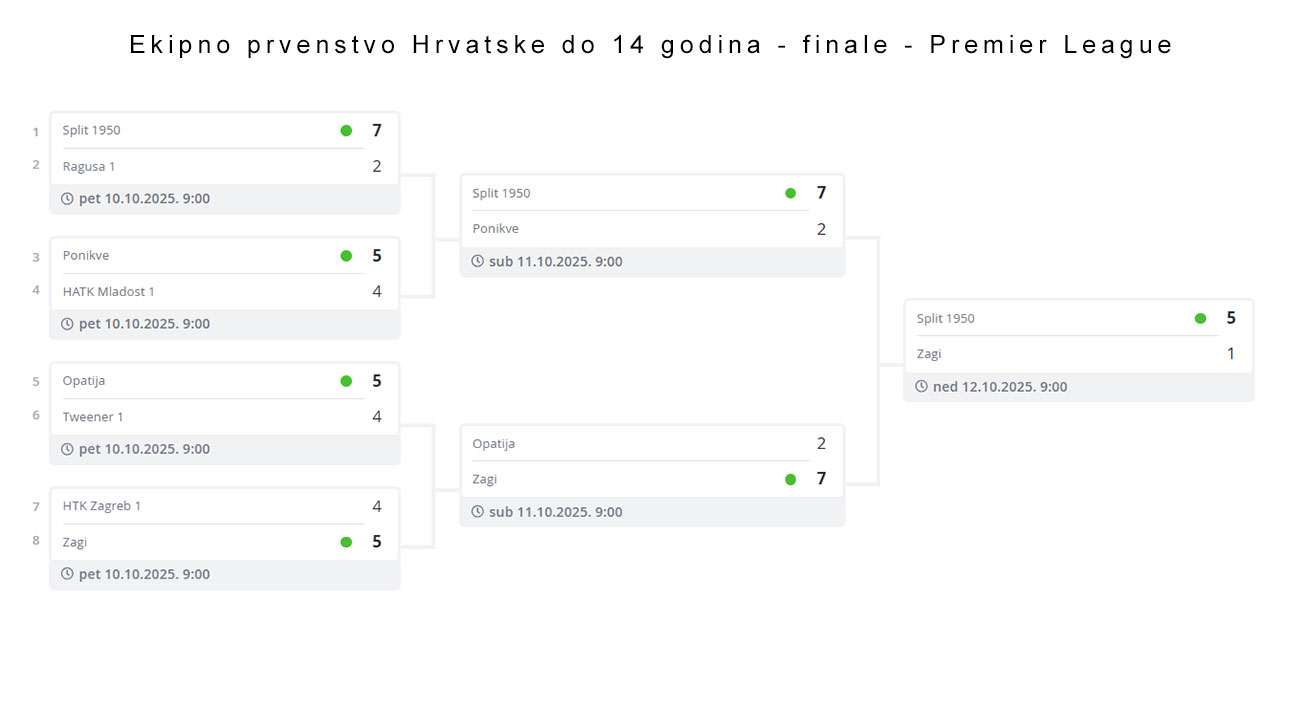Click the green winner dot beside Ponikve's score of 5

pyautogui.click(x=346, y=256)
